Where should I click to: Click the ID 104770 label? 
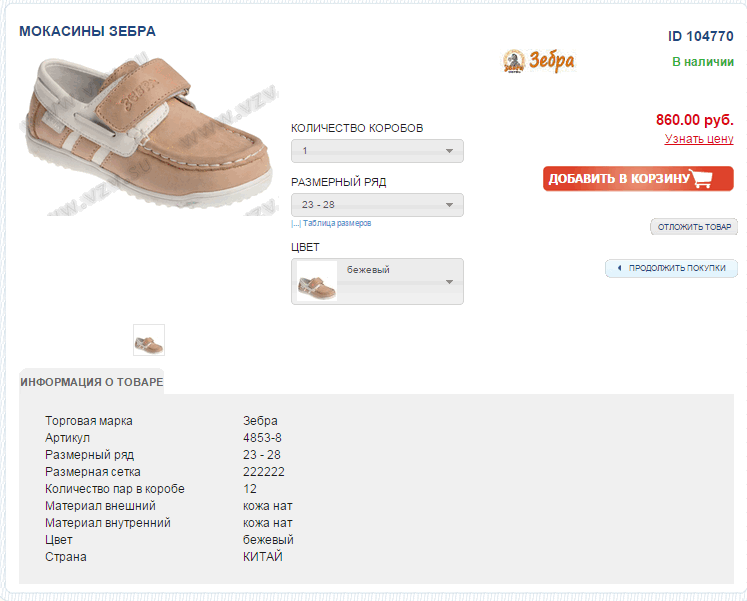[x=700, y=36]
